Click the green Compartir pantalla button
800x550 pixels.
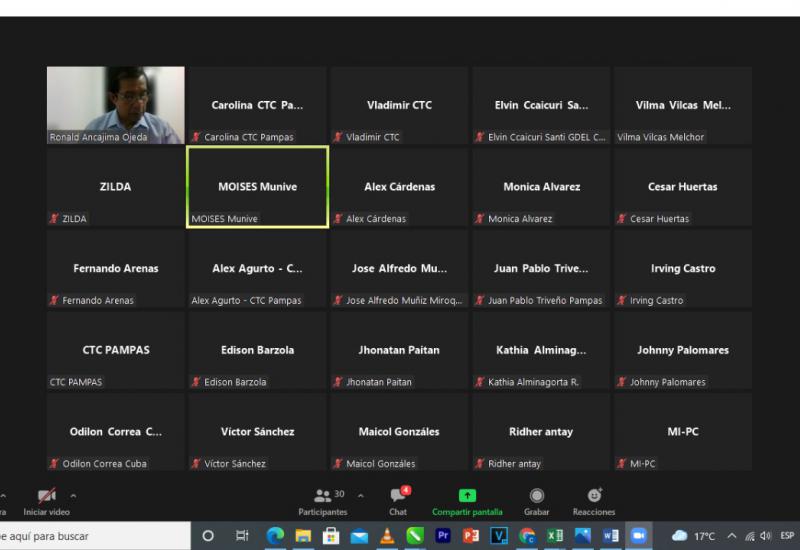point(467,501)
